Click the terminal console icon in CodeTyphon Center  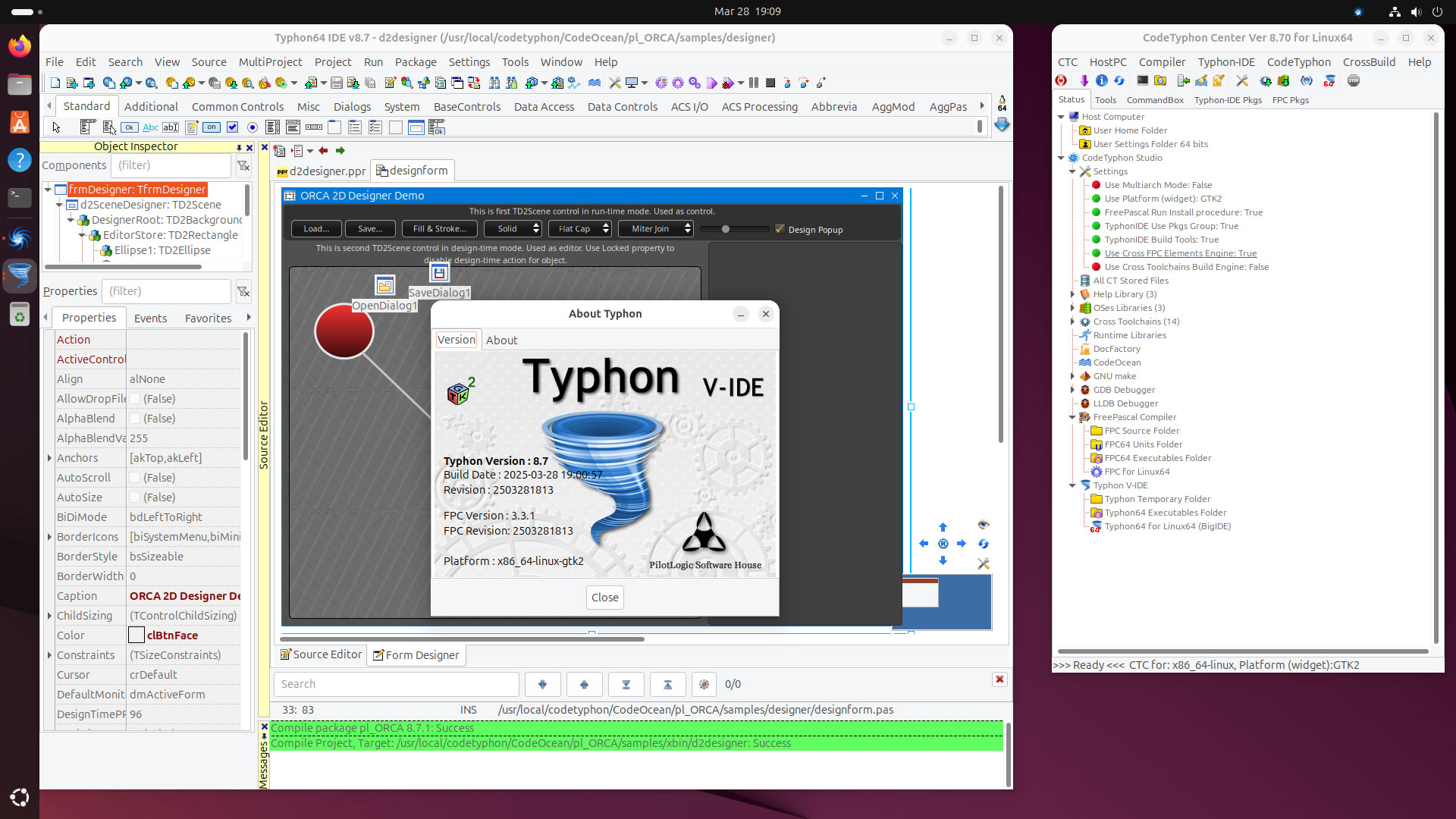coord(1143,80)
